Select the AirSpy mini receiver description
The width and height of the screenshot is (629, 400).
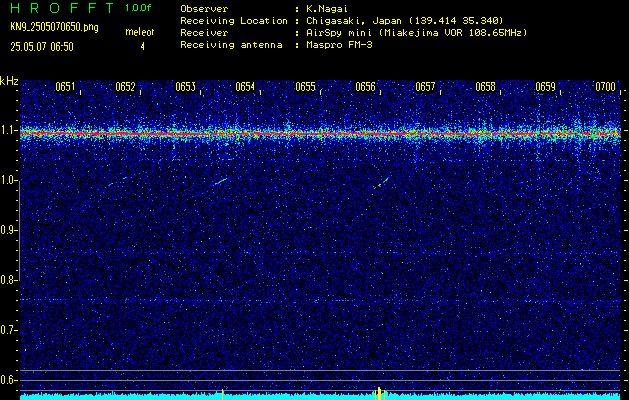point(416,32)
